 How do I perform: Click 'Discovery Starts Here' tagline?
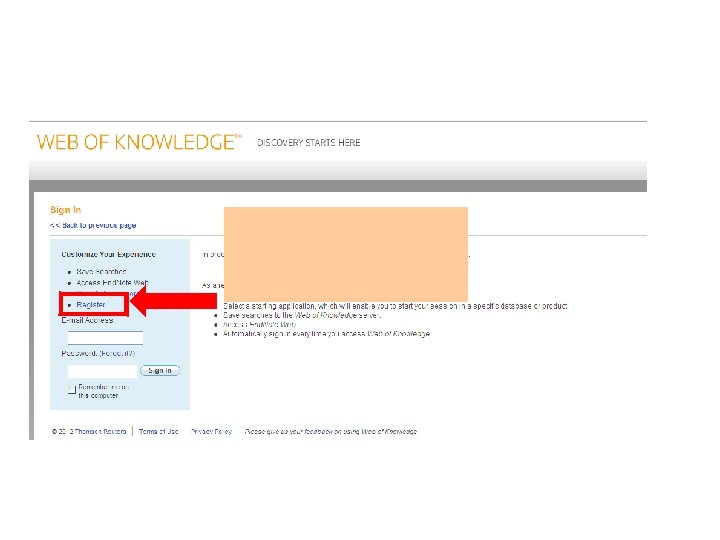coord(309,143)
